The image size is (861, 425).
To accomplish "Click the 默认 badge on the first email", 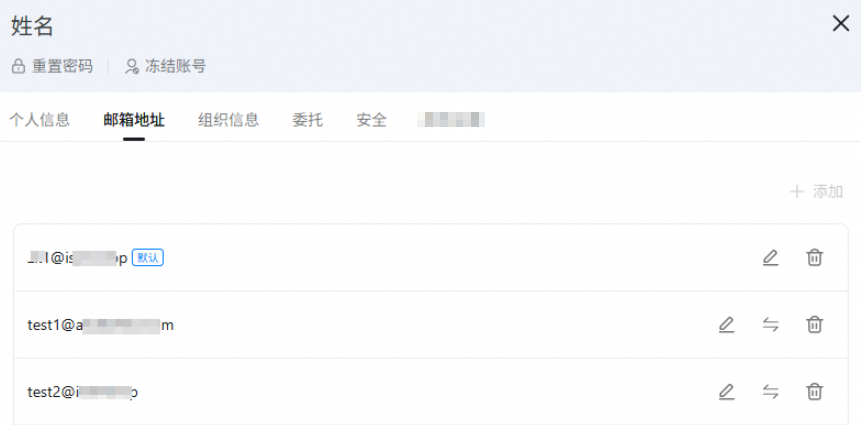I will click(x=147, y=258).
